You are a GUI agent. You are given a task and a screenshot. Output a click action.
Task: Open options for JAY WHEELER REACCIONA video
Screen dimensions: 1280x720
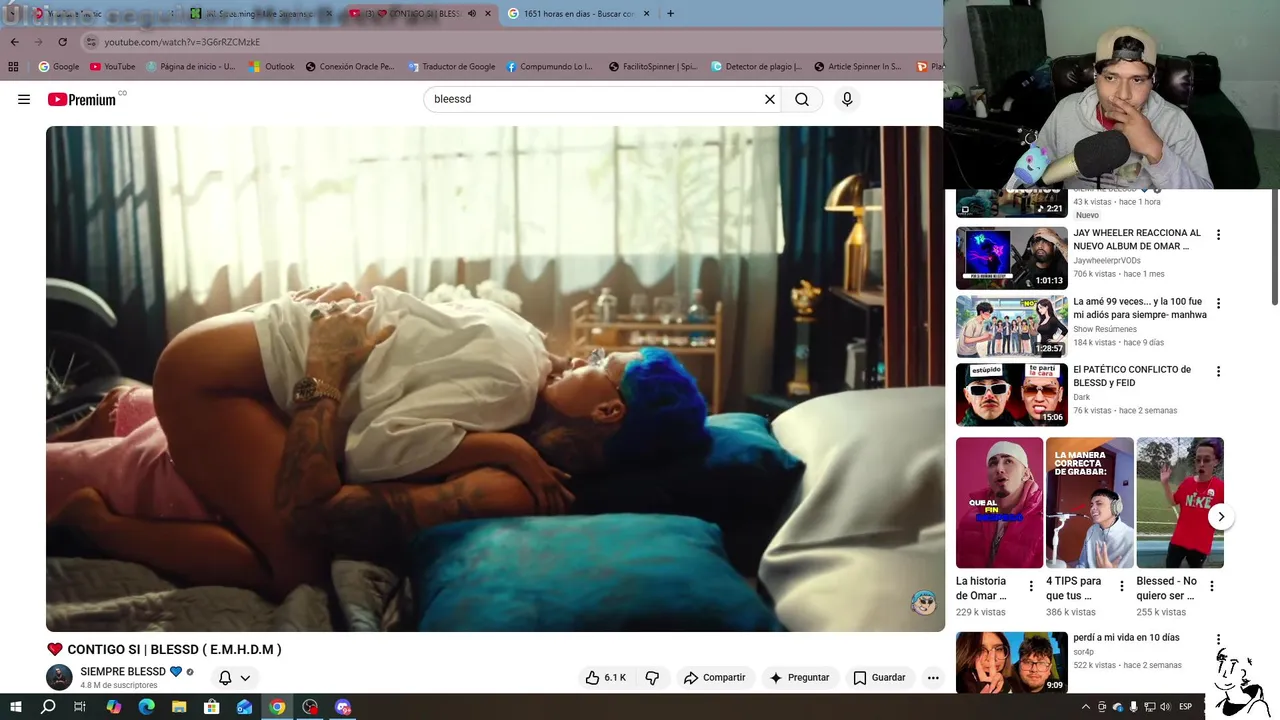click(x=1218, y=235)
